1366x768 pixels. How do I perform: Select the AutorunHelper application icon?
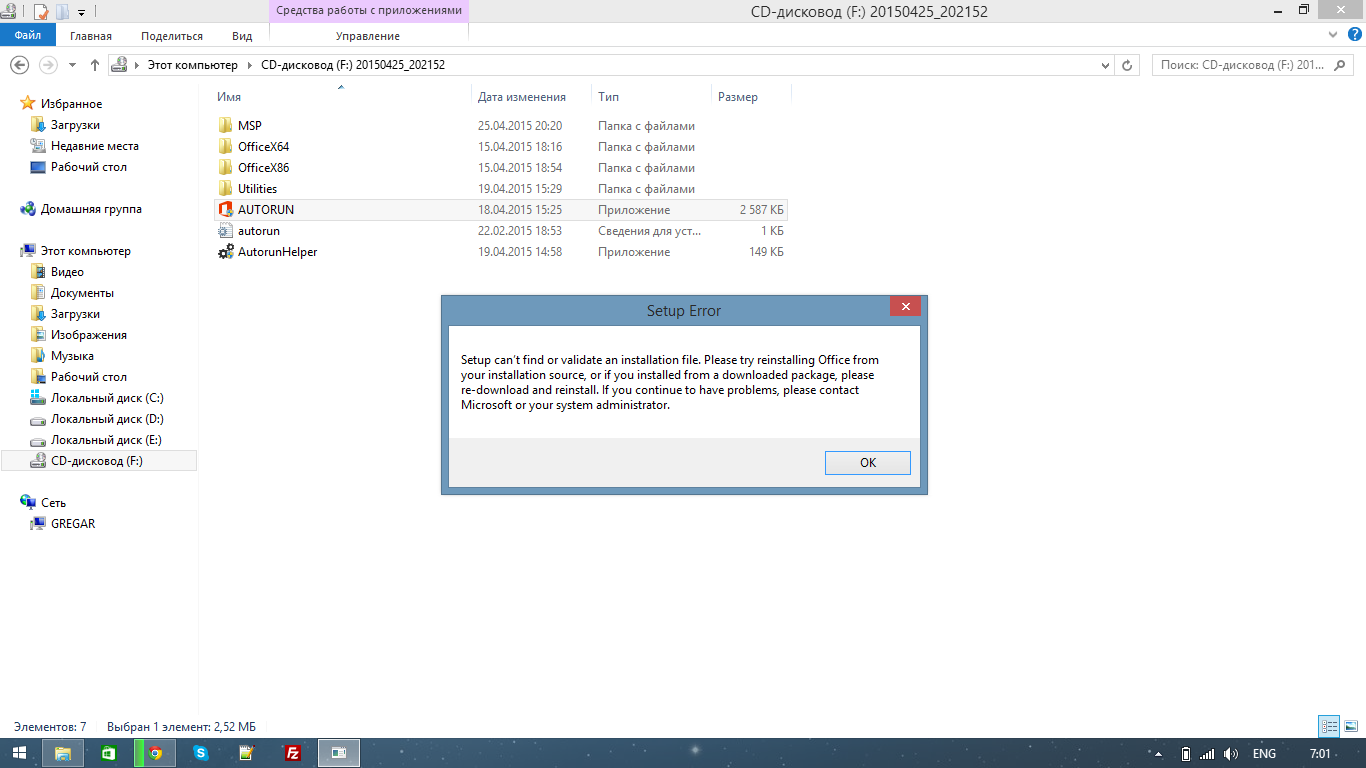pos(226,252)
